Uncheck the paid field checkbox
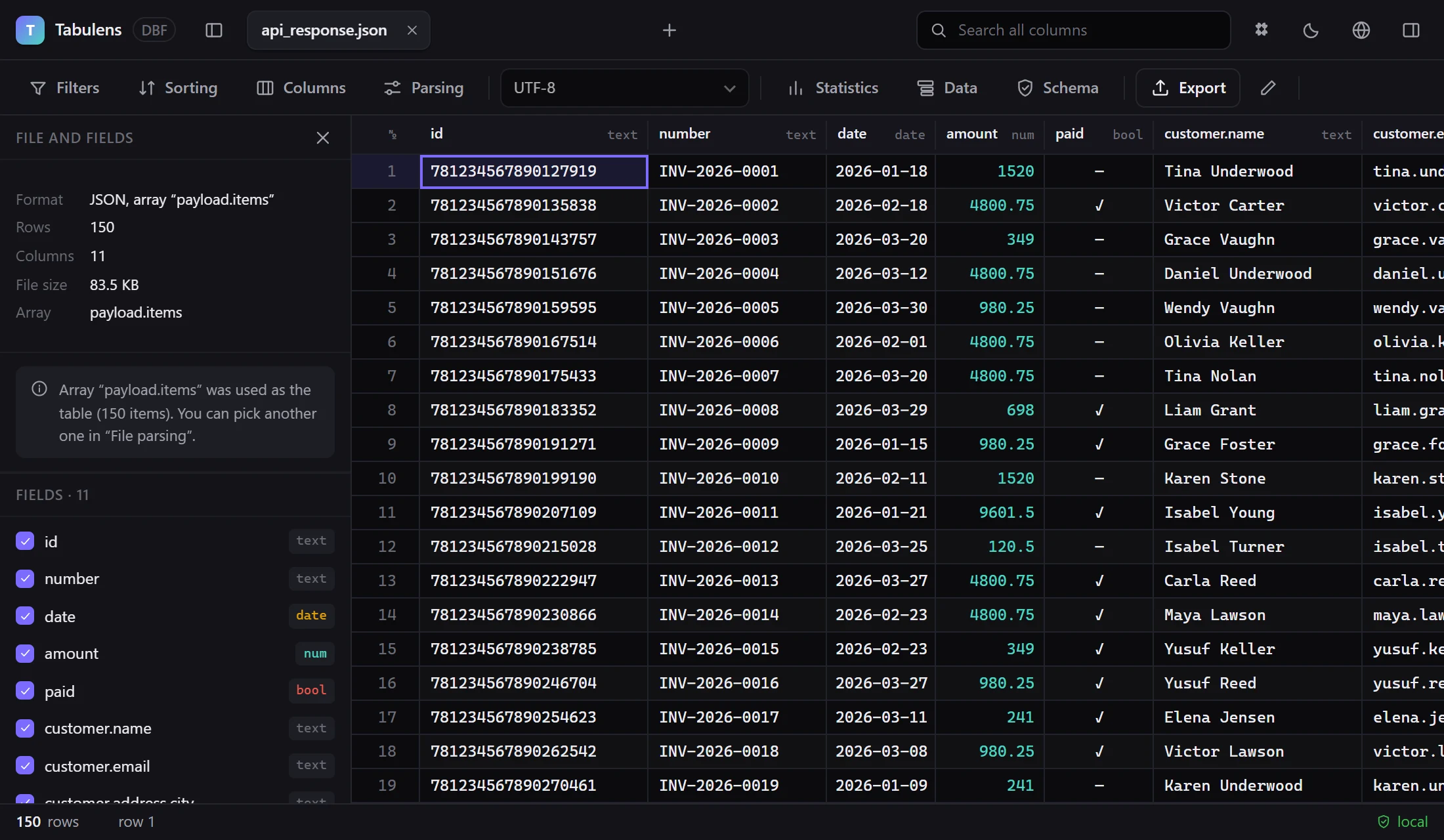This screenshot has width=1444, height=840. [25, 691]
